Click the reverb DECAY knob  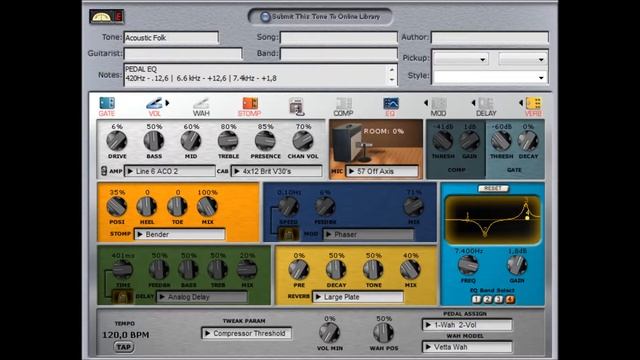click(x=336, y=269)
